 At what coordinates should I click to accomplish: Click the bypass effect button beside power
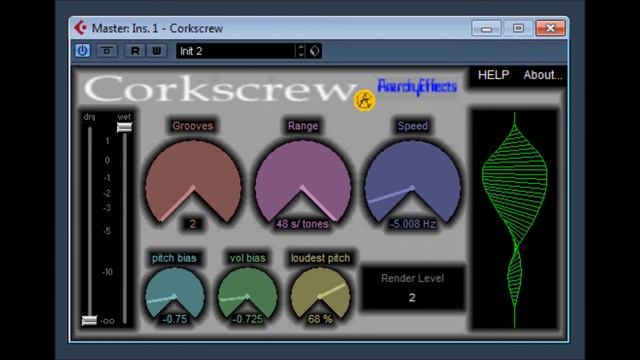click(107, 51)
